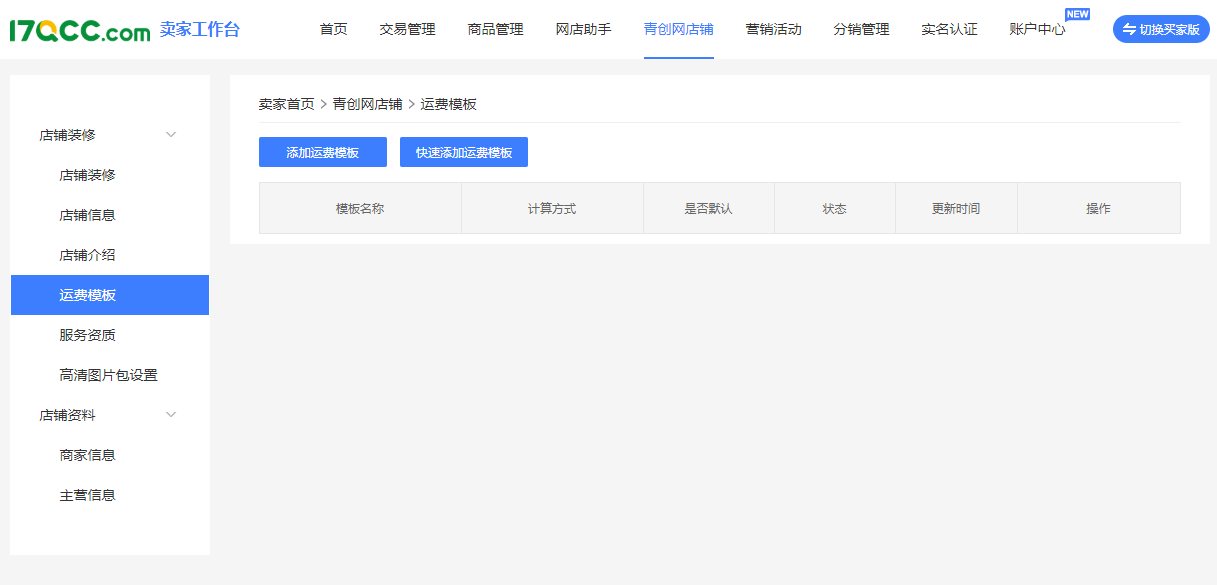
Task: Click 添加运费模板 button
Action: coord(322,152)
